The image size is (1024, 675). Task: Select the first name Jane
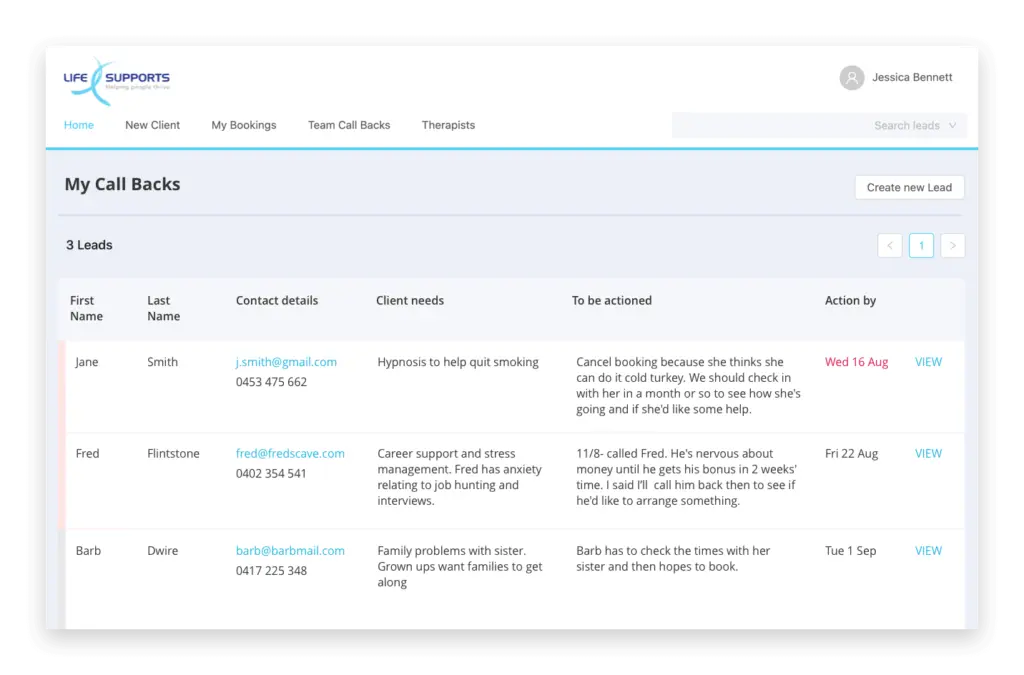tap(87, 362)
